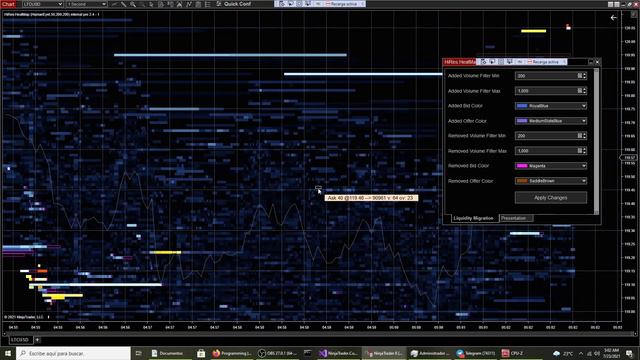Open the Windows Start menu

point(8,353)
